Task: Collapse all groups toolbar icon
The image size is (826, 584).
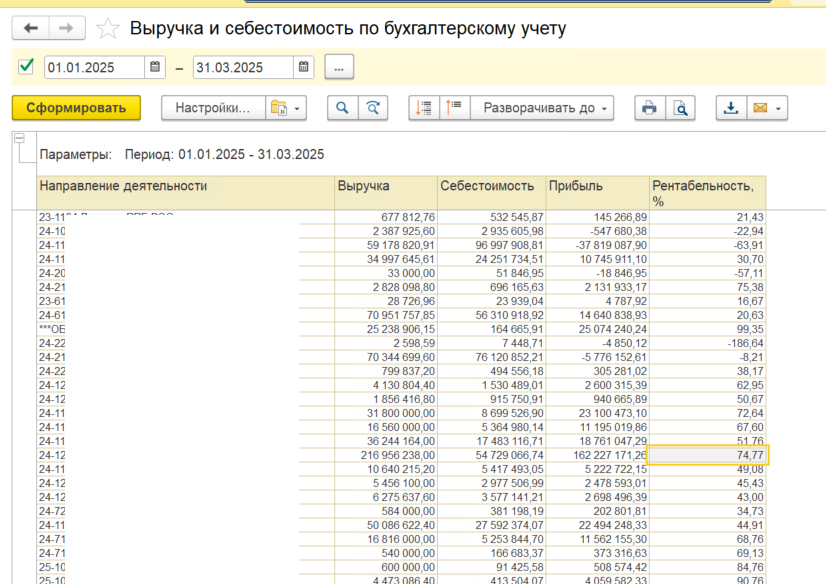Action: 424,108
